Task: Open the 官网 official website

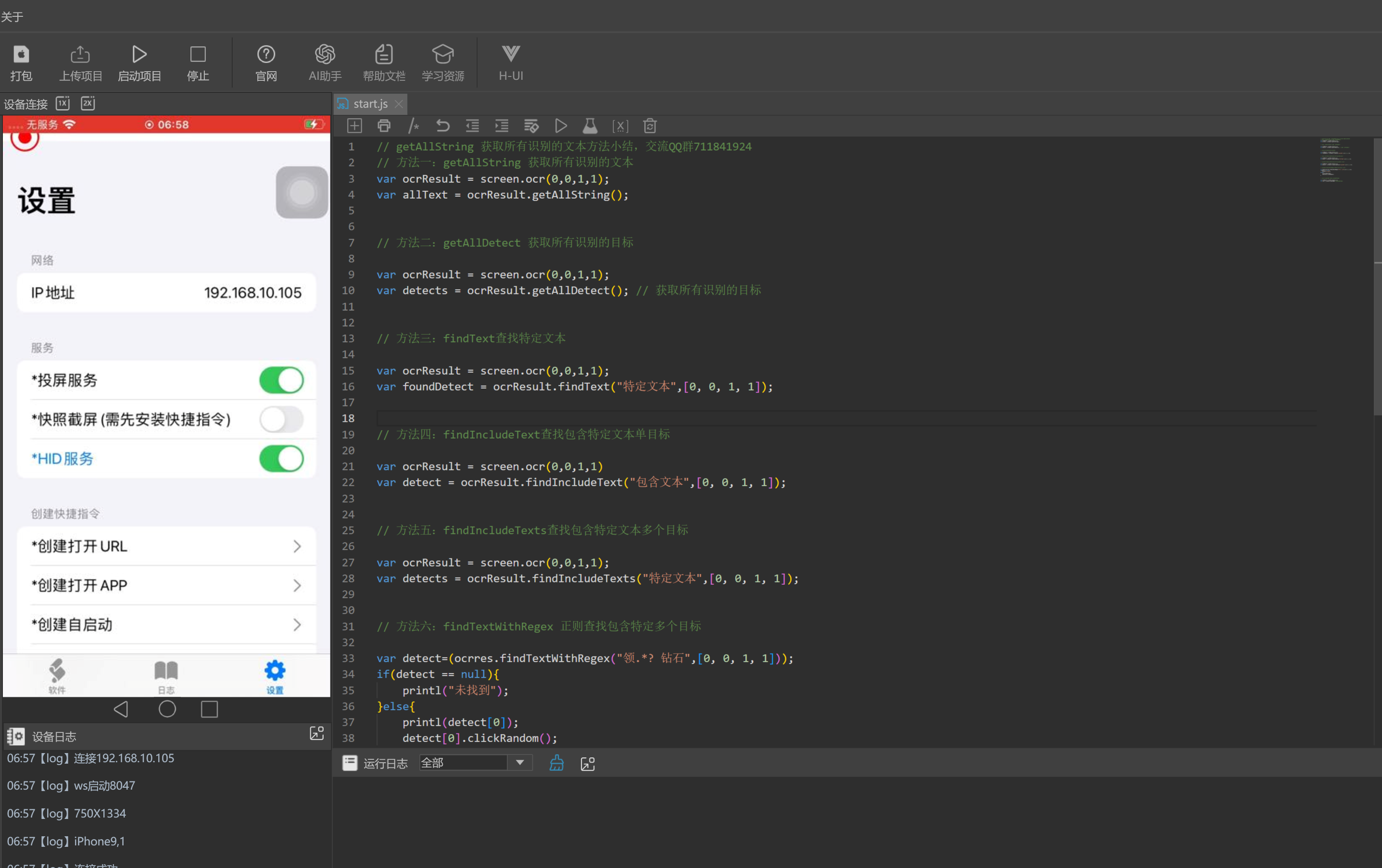Action: tap(266, 63)
